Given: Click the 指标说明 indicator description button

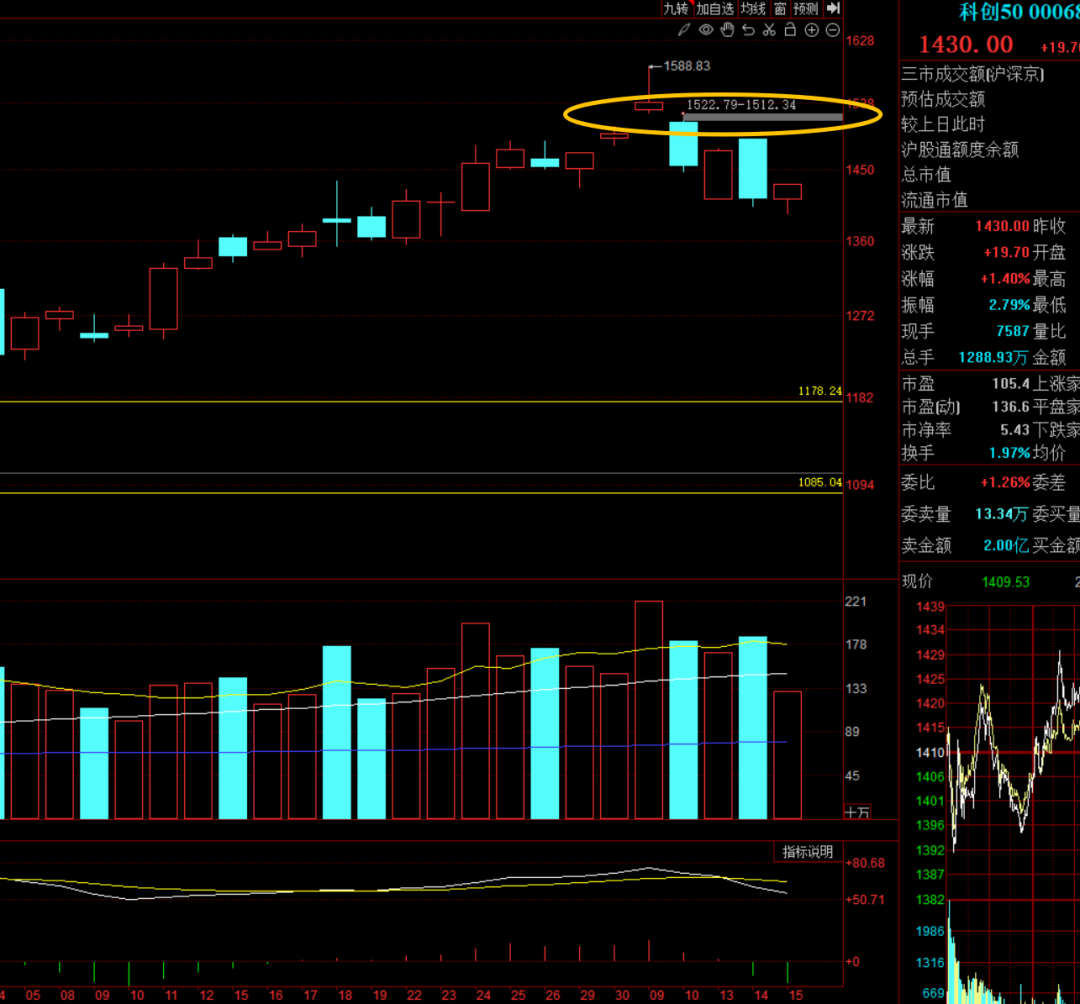Looking at the screenshot, I should (807, 852).
